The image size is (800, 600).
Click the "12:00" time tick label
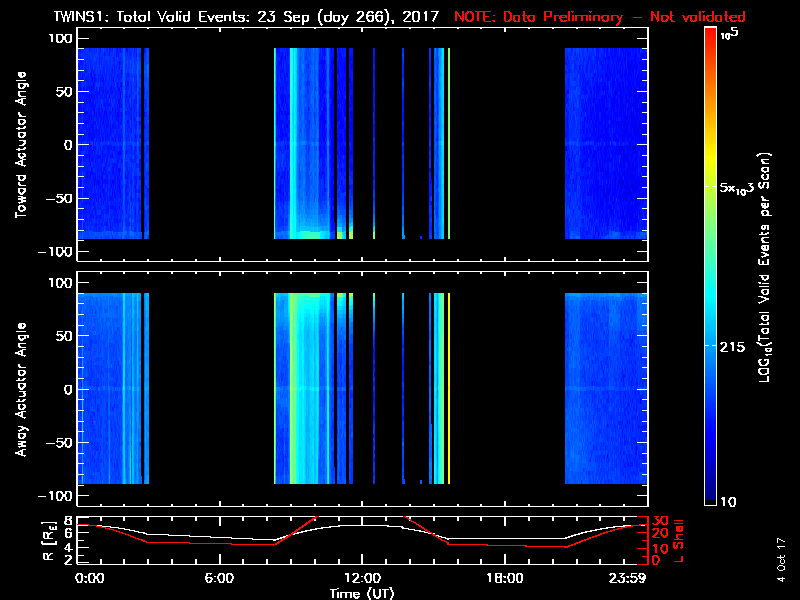pyautogui.click(x=362, y=579)
